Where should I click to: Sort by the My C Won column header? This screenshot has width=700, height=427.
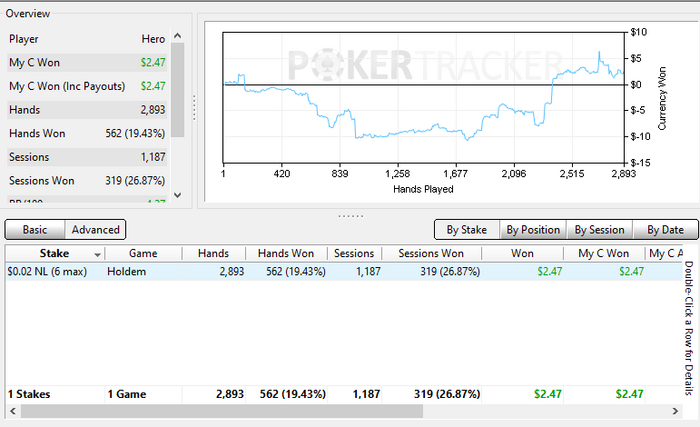click(x=604, y=253)
